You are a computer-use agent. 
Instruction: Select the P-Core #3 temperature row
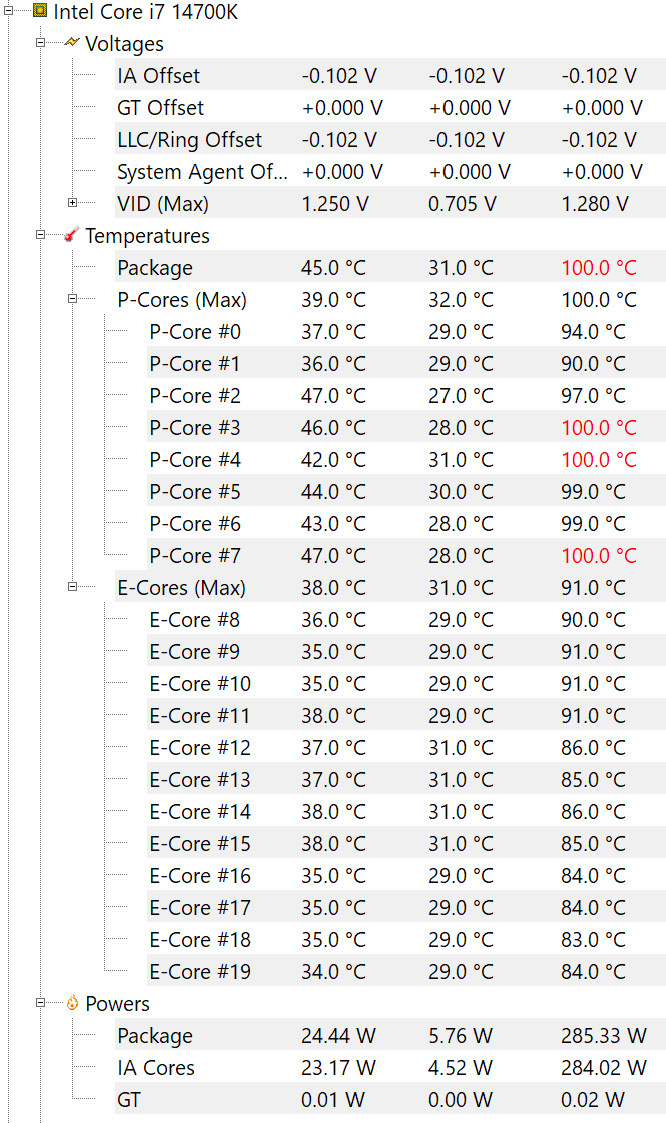(x=195, y=428)
